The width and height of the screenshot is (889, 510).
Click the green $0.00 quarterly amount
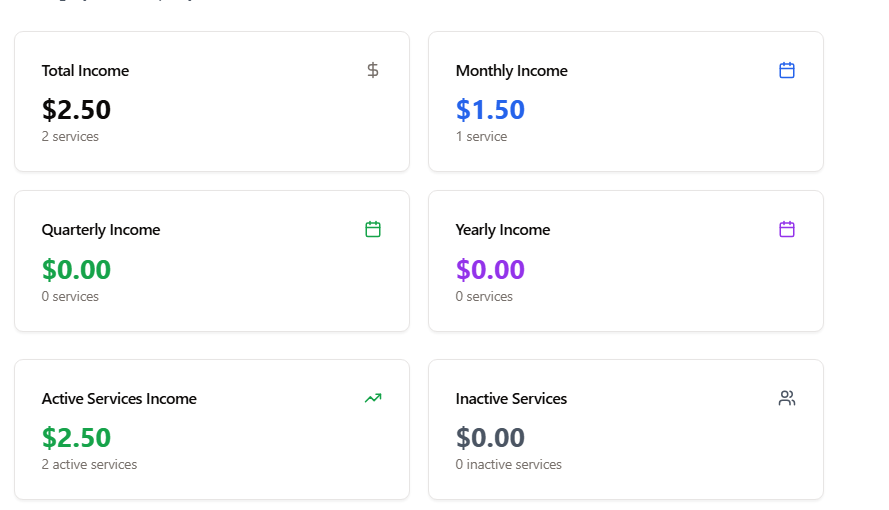coord(76,269)
